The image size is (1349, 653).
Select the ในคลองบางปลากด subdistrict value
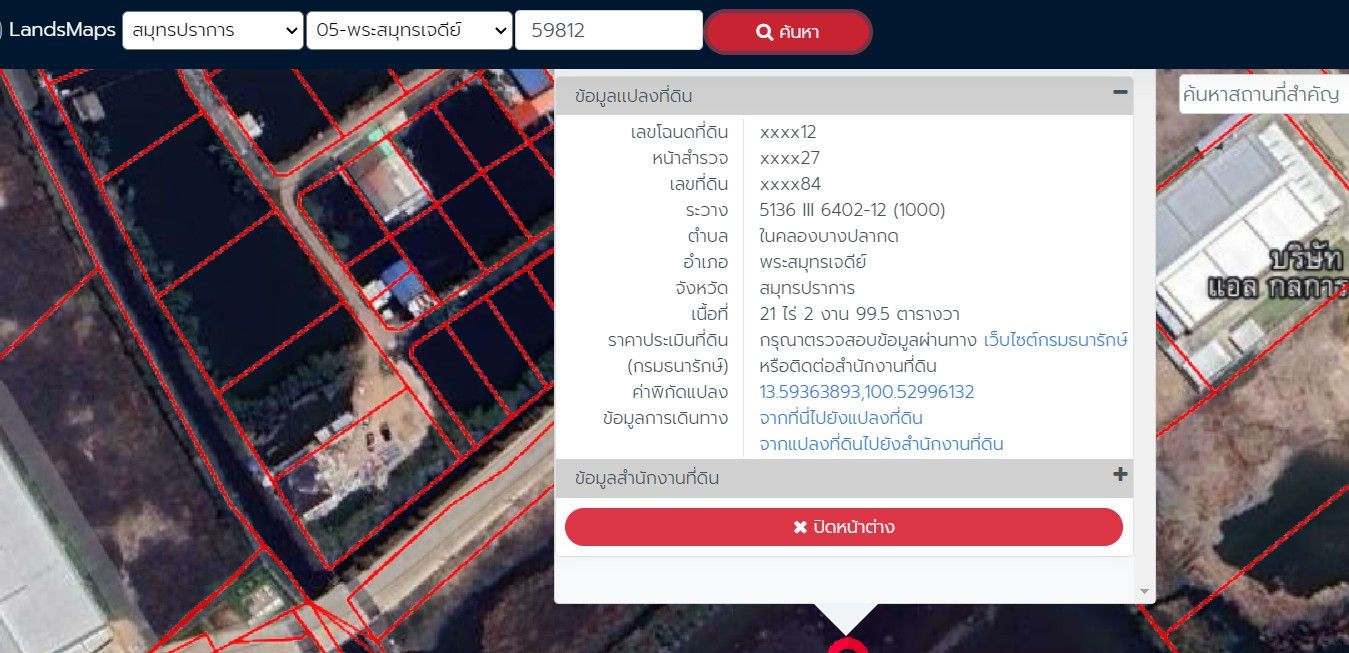tap(829, 236)
